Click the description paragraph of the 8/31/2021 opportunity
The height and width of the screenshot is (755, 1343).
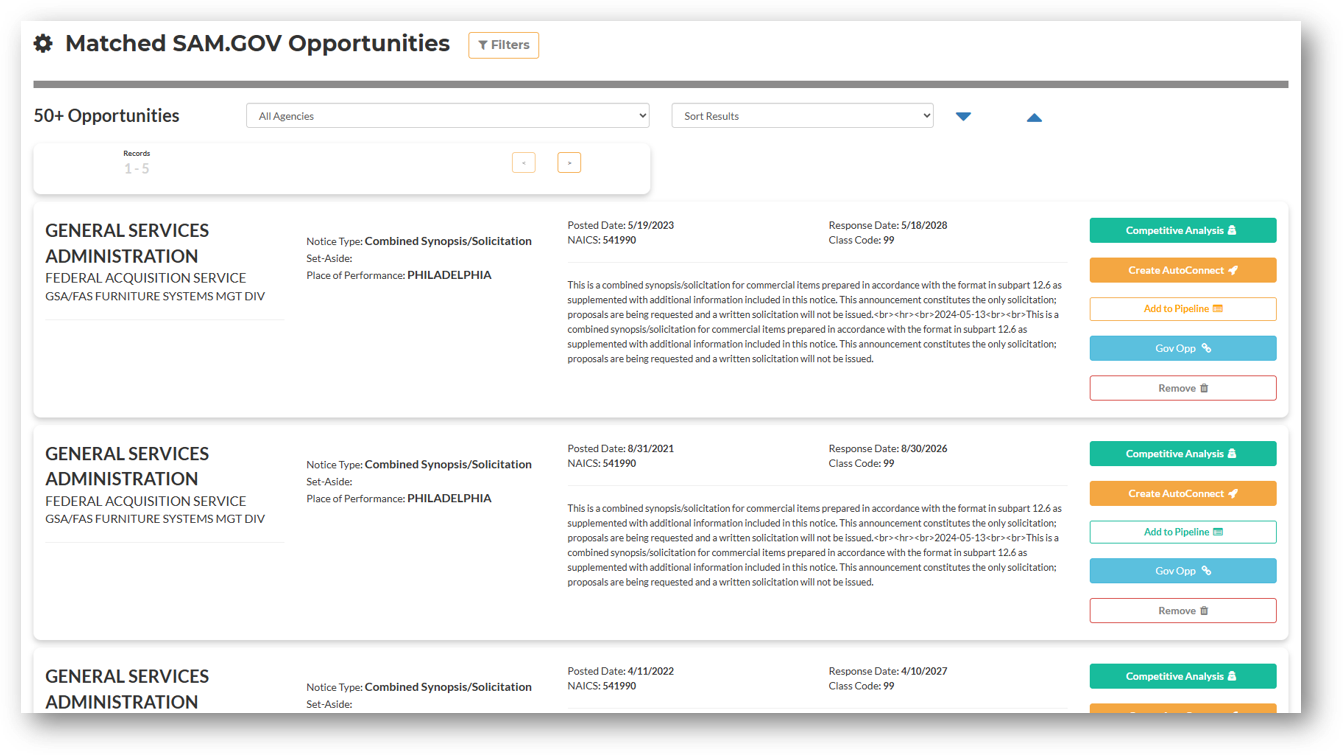coord(815,545)
